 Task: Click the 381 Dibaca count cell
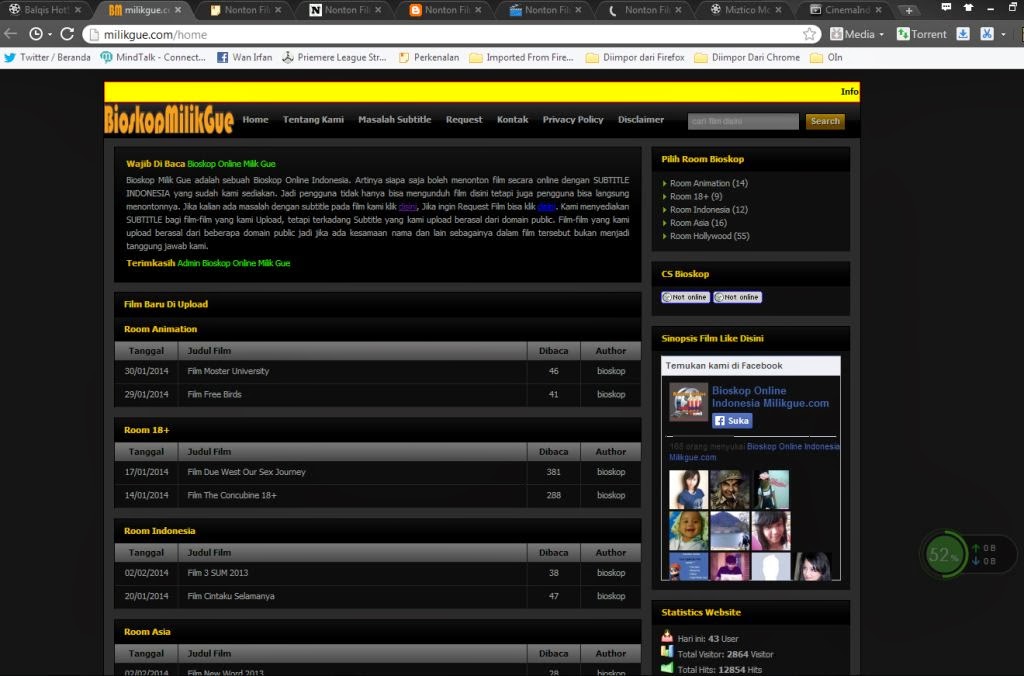tap(553, 472)
